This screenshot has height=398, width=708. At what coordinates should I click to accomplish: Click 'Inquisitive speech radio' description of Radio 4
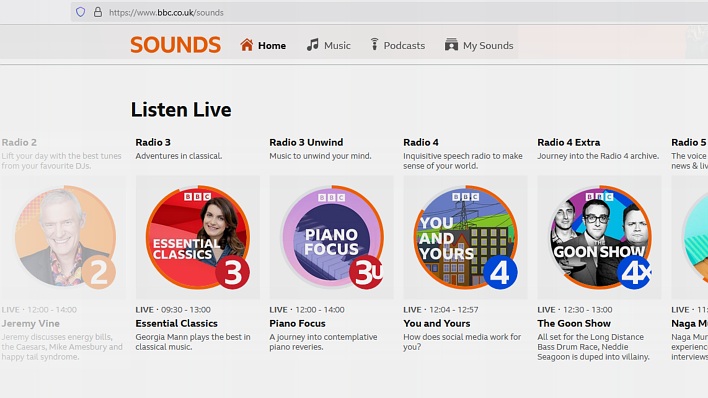[x=463, y=161]
